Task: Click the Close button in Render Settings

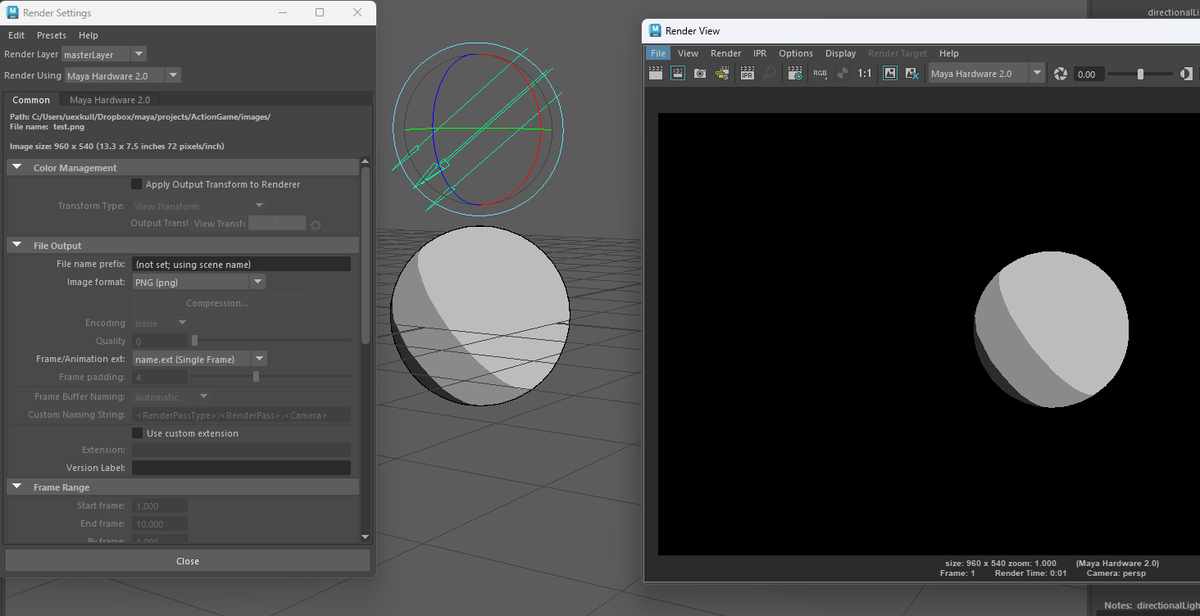Action: pos(187,561)
